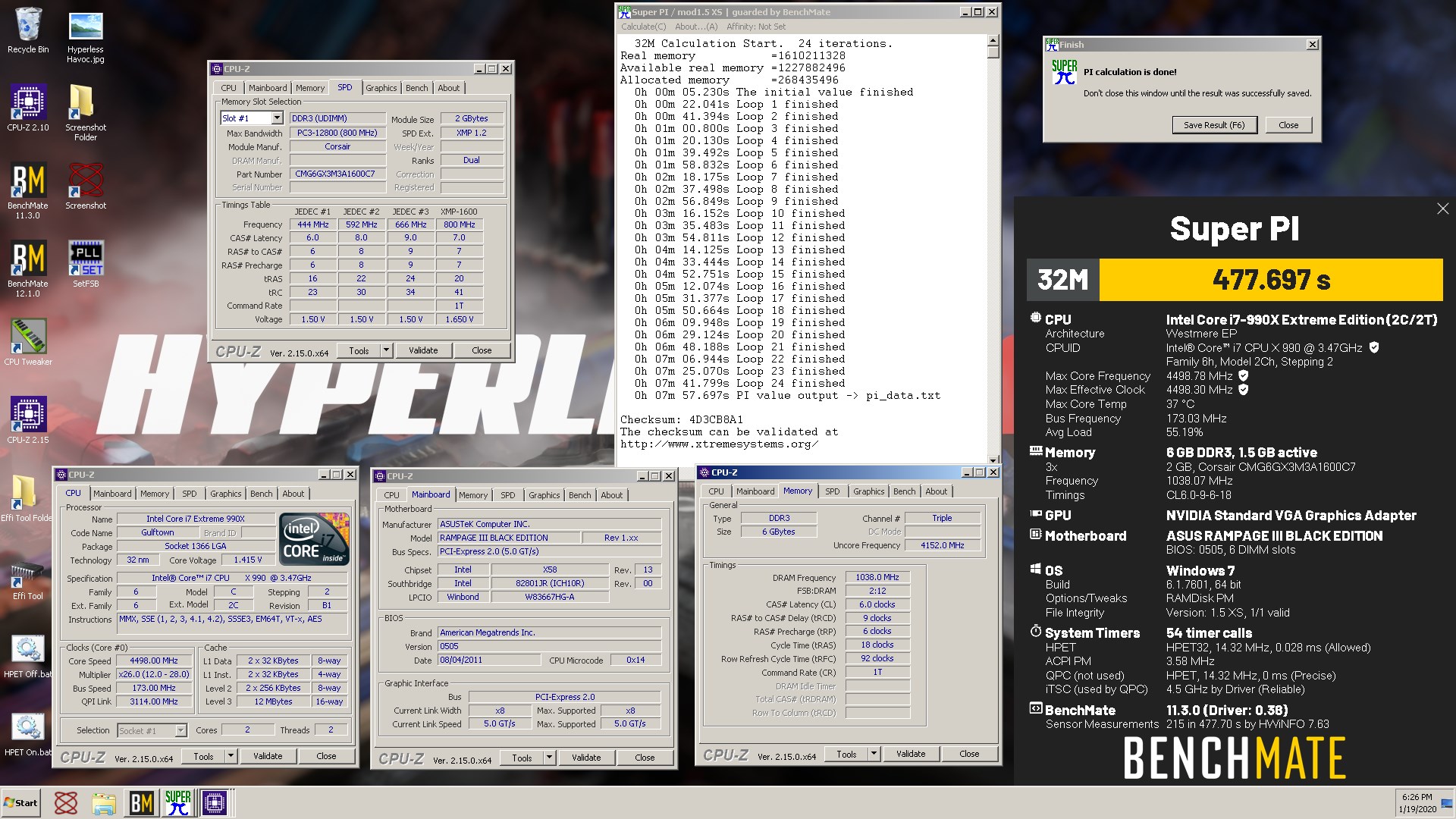Click Validate in SPD CPU-Z window
1456x819 pixels.
[423, 350]
